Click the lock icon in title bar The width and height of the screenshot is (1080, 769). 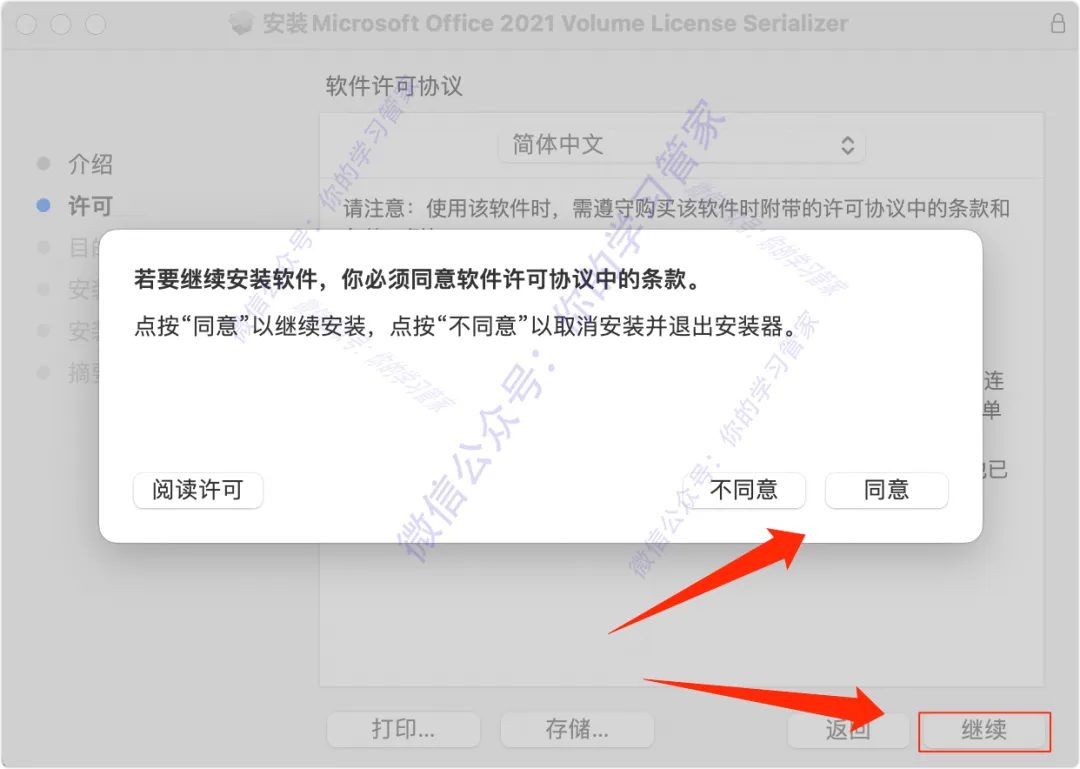[1058, 23]
